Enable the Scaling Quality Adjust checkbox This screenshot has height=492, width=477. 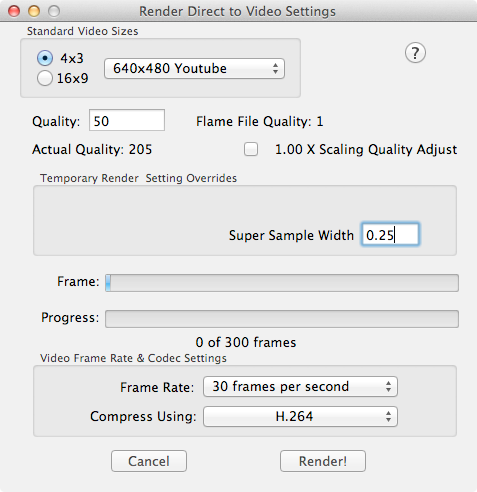[x=251, y=149]
